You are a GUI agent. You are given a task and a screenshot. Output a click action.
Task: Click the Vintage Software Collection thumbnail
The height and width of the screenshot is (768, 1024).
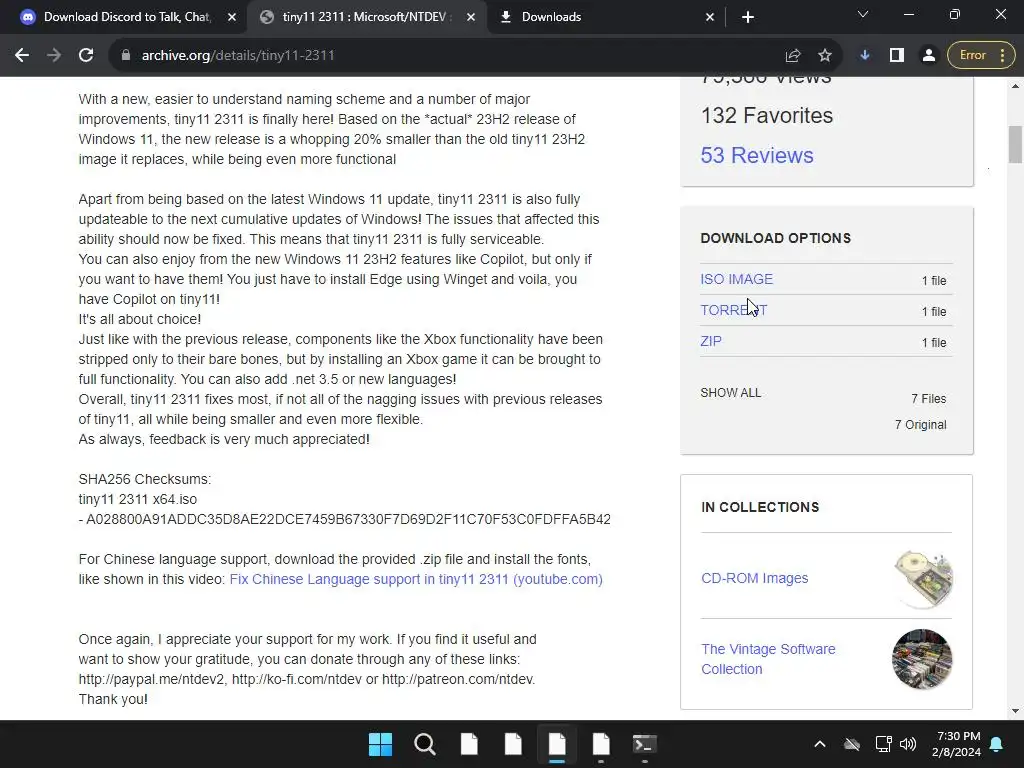pyautogui.click(x=922, y=659)
